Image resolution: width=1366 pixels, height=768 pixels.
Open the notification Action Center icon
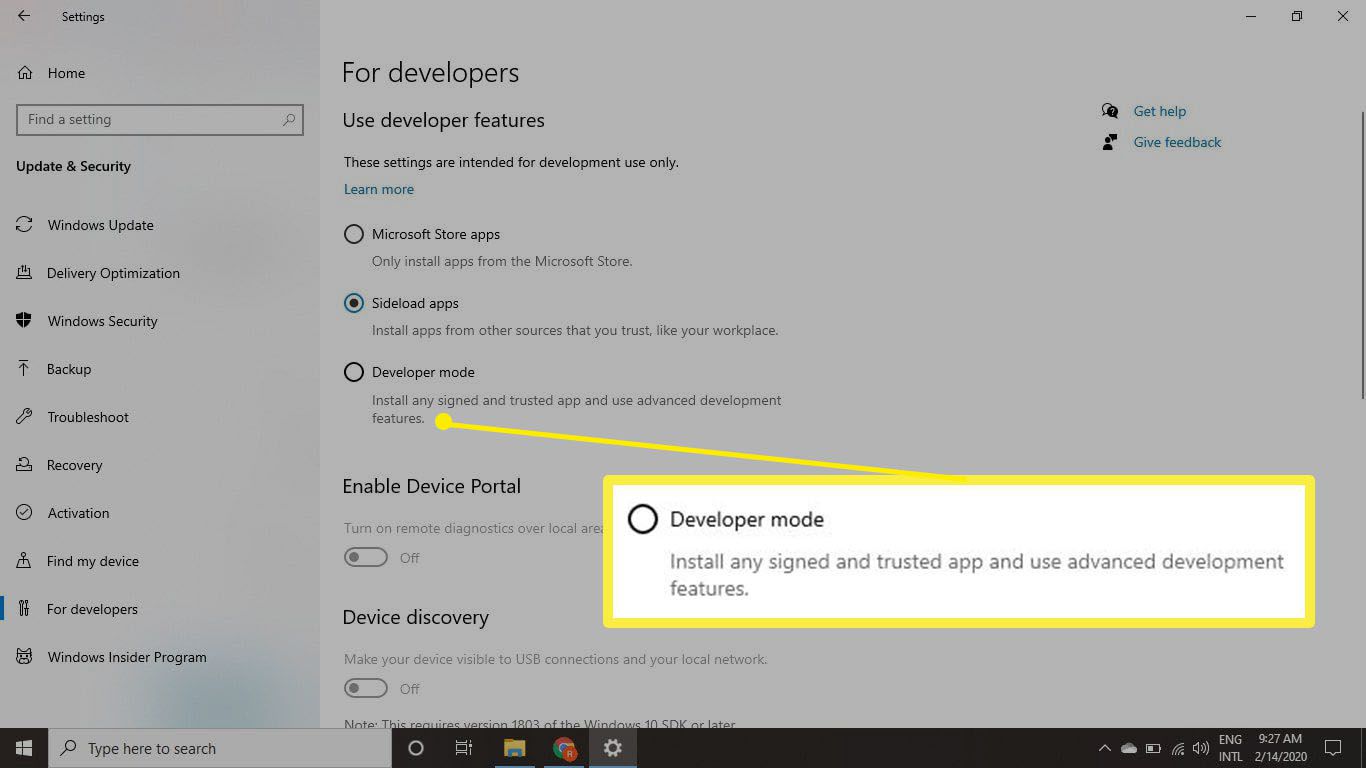tap(1333, 748)
